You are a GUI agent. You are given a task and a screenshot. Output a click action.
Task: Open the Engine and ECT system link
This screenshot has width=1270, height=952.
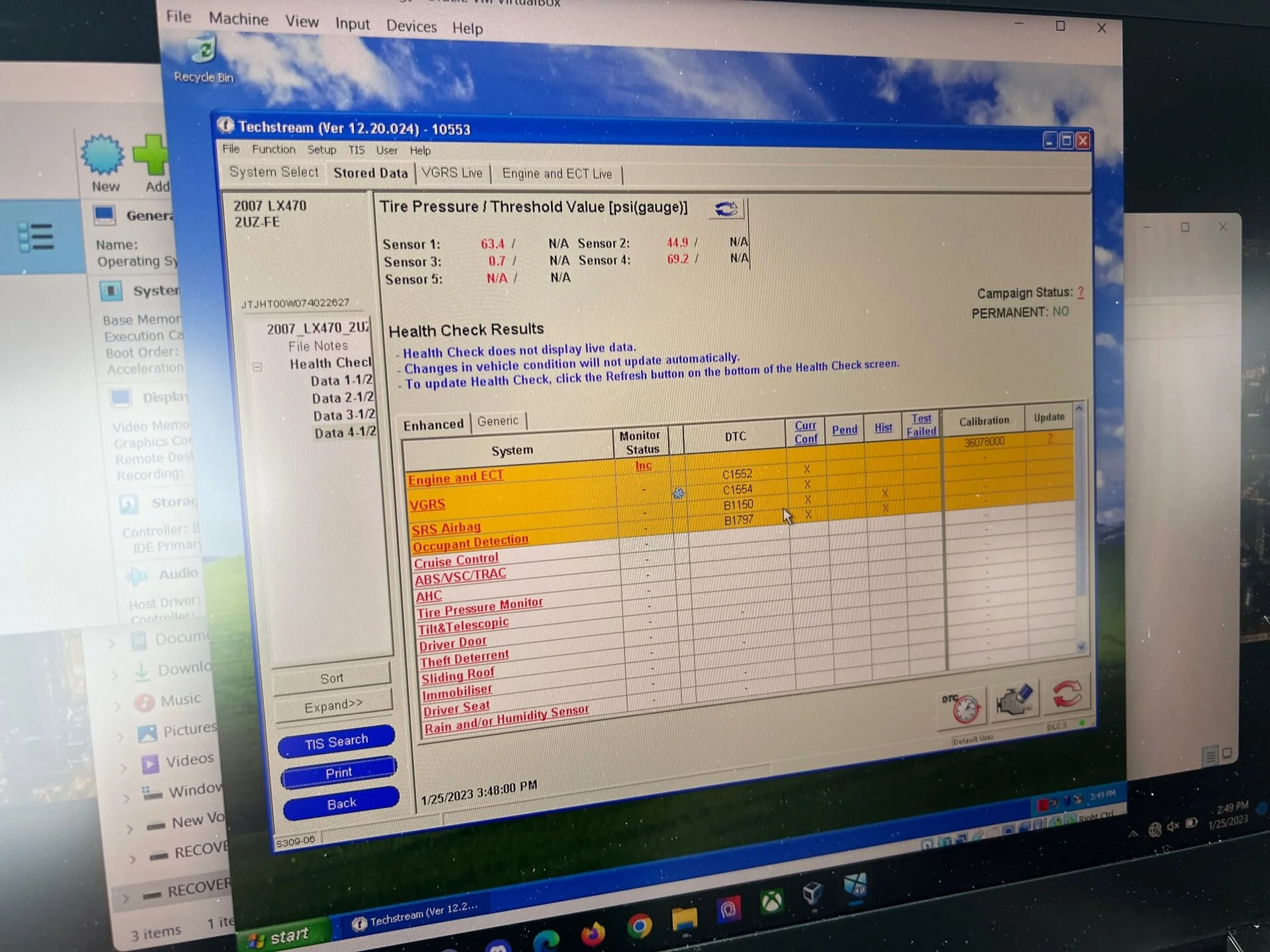point(456,477)
